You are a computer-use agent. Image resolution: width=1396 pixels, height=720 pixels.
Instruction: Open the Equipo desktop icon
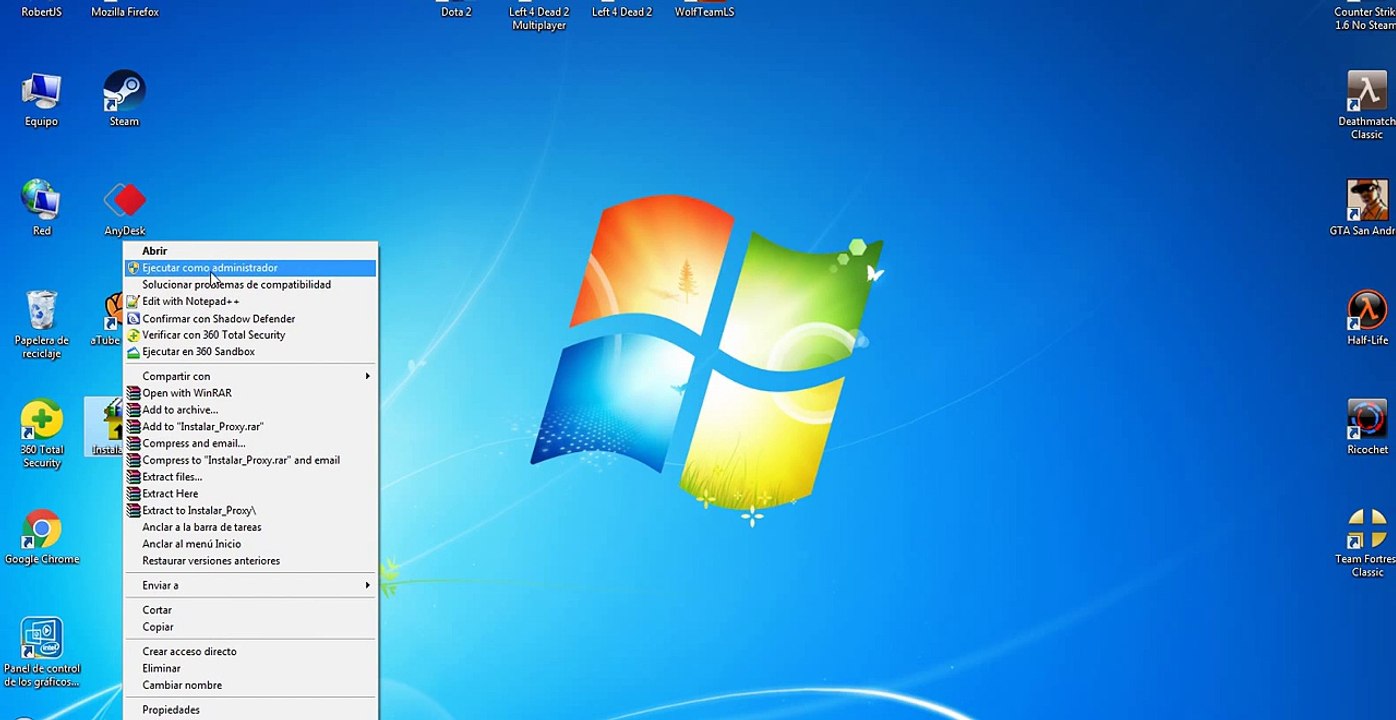pos(41,99)
